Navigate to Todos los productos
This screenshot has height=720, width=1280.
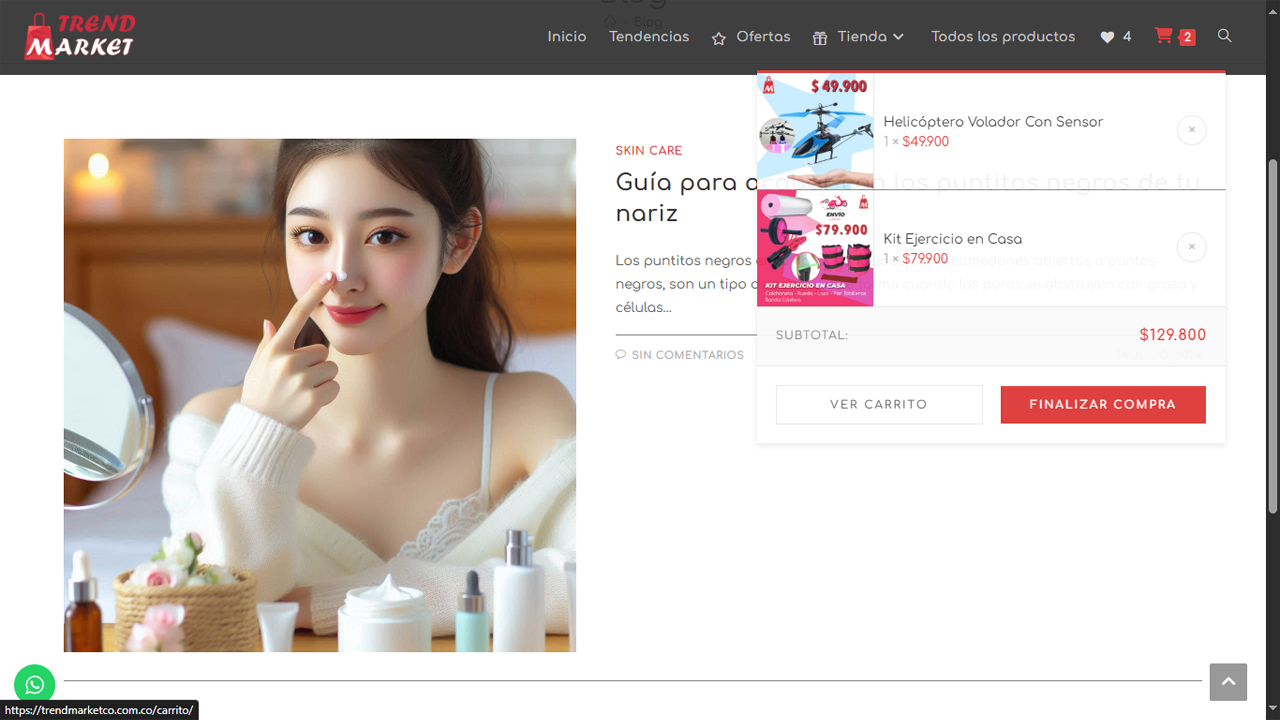pyautogui.click(x=1003, y=37)
